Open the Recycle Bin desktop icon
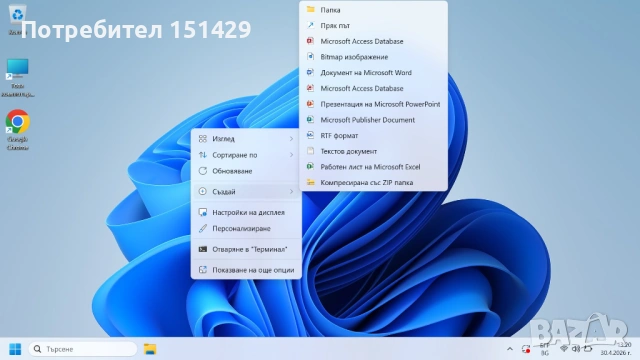Screen dimensions: 640x360 (17, 18)
